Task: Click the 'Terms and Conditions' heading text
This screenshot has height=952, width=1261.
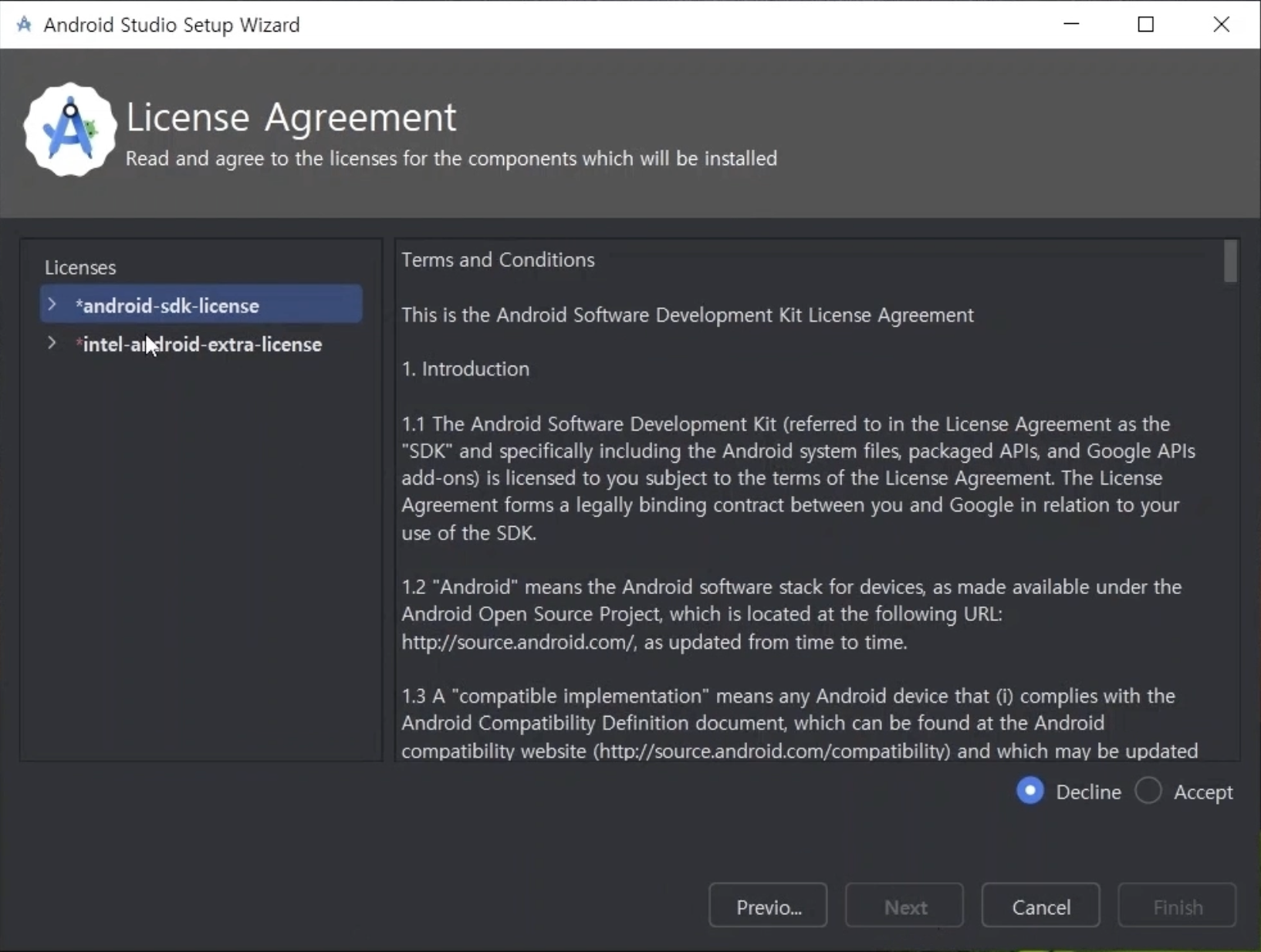Action: click(498, 260)
